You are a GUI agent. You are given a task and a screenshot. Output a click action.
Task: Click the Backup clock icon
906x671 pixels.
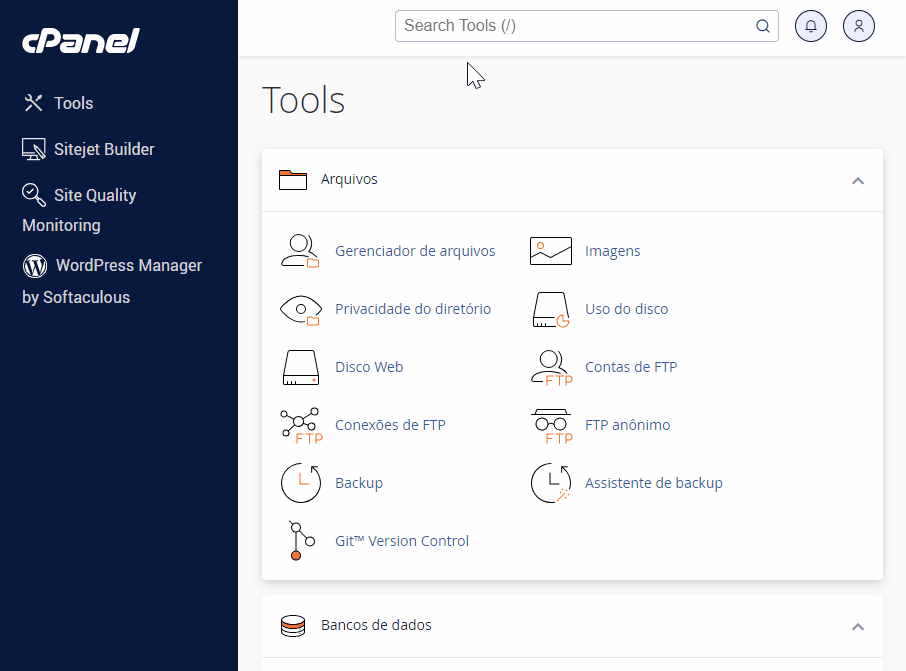(x=300, y=483)
